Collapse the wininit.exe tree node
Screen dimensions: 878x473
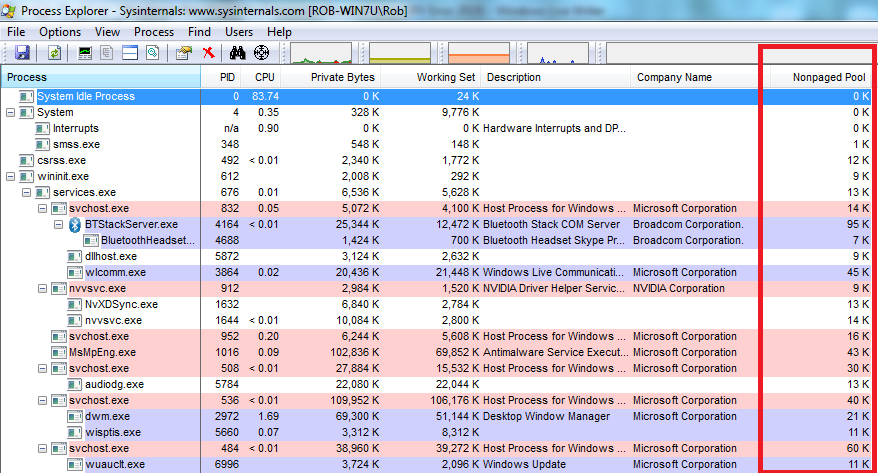11,176
